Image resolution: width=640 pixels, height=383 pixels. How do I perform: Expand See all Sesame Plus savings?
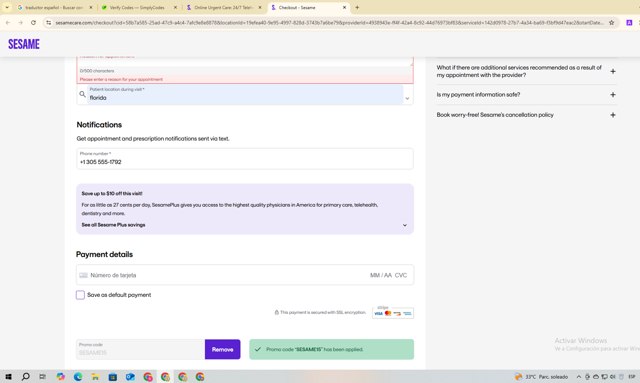[245, 225]
